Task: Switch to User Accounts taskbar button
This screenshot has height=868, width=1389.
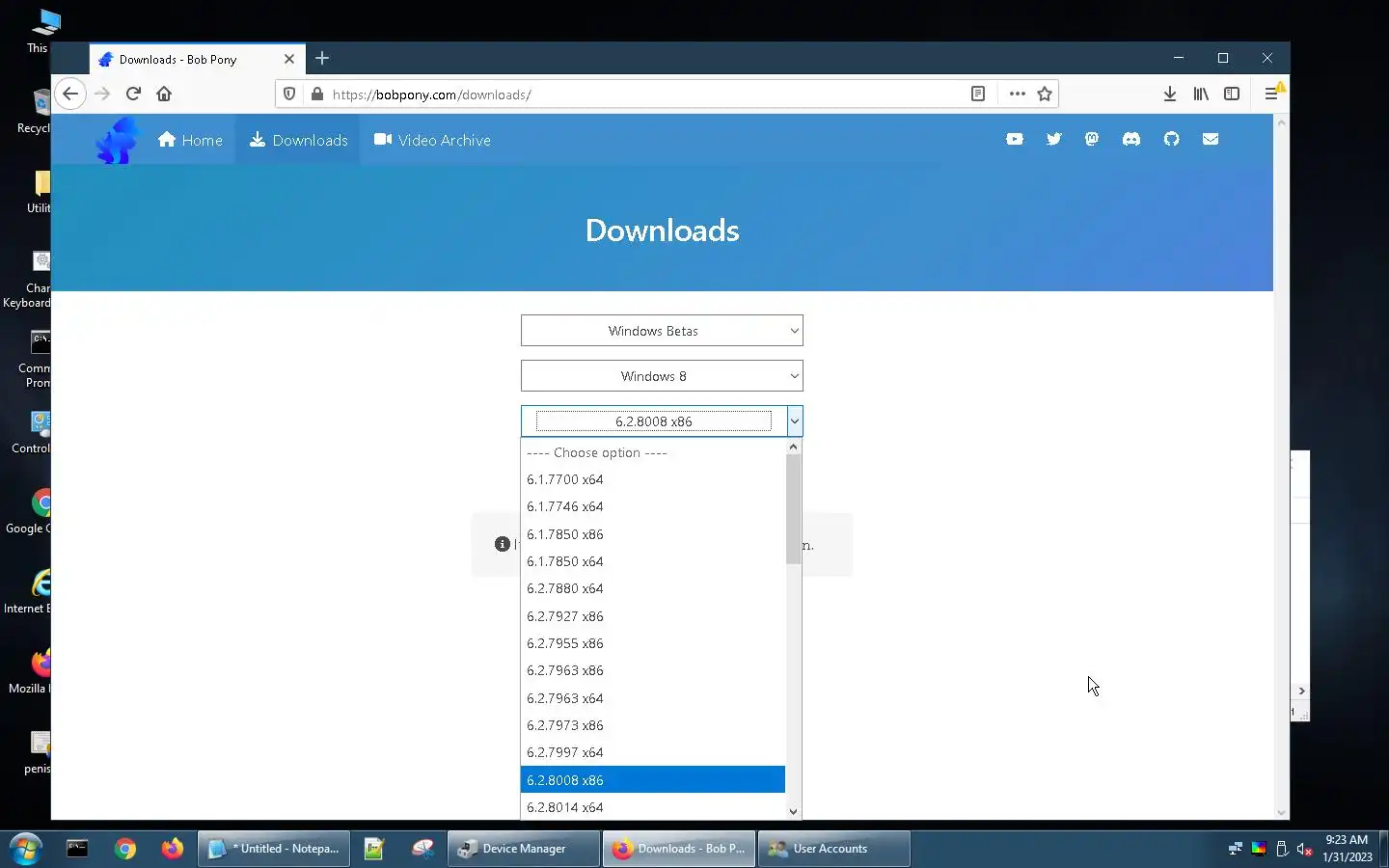Action: pos(834,849)
